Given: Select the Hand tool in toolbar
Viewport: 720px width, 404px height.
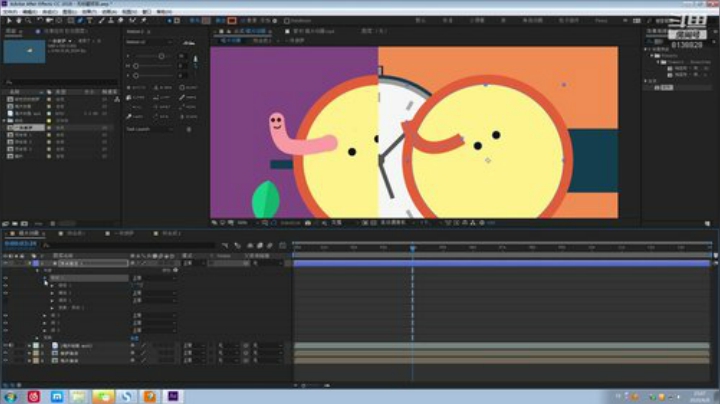Looking at the screenshot, I should tap(18, 20).
